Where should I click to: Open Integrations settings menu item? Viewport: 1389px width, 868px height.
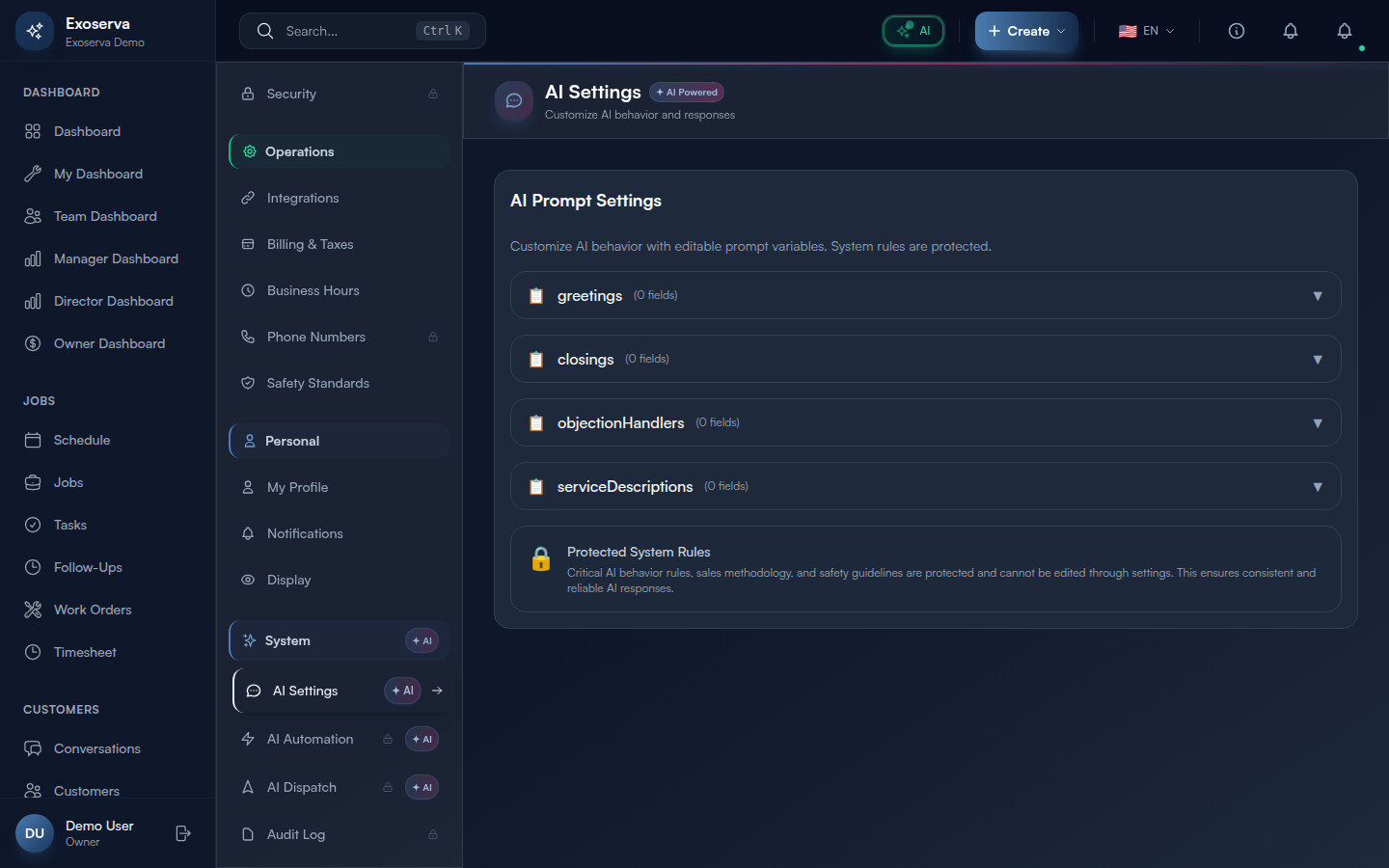(303, 198)
